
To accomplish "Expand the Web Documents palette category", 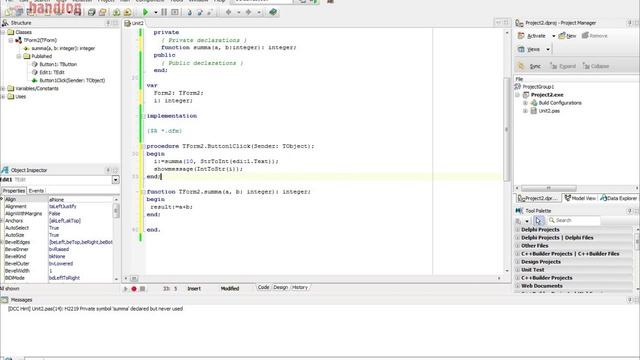I will click(518, 286).
